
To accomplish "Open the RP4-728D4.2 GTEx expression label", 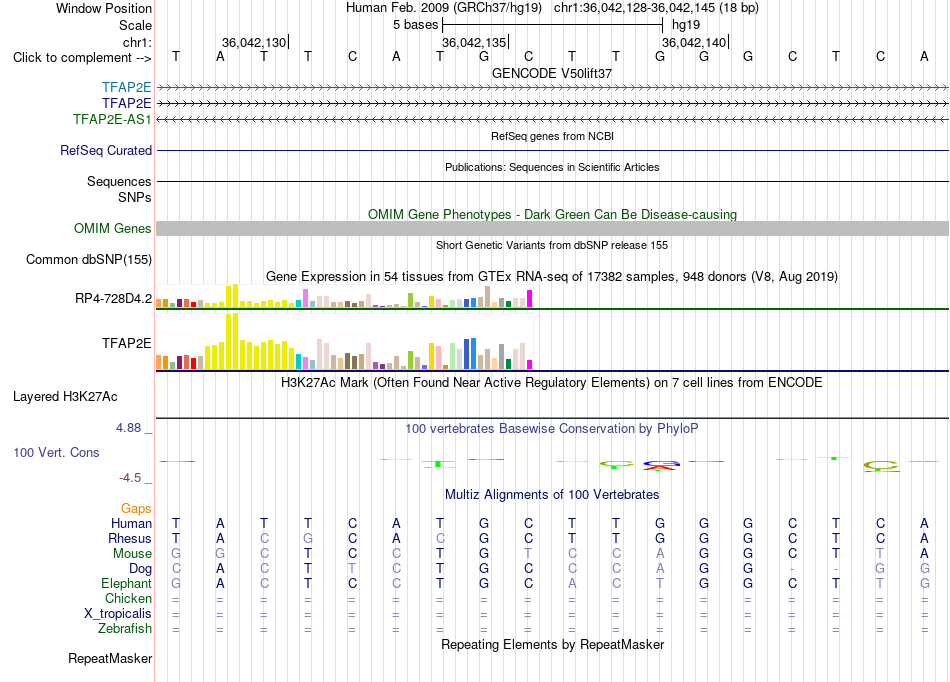I will coord(114,298).
